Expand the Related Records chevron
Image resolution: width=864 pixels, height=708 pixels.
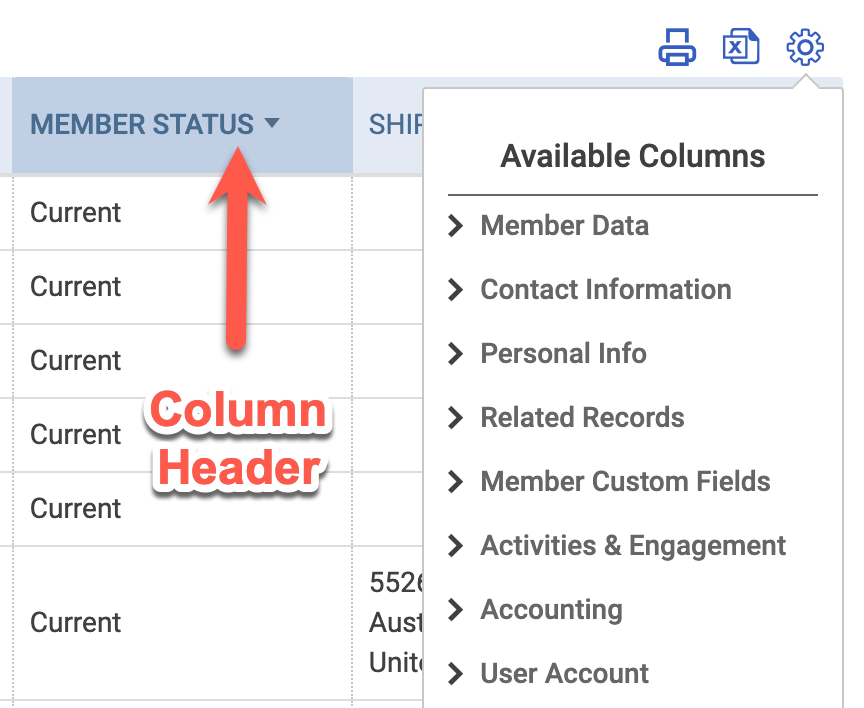(x=455, y=417)
